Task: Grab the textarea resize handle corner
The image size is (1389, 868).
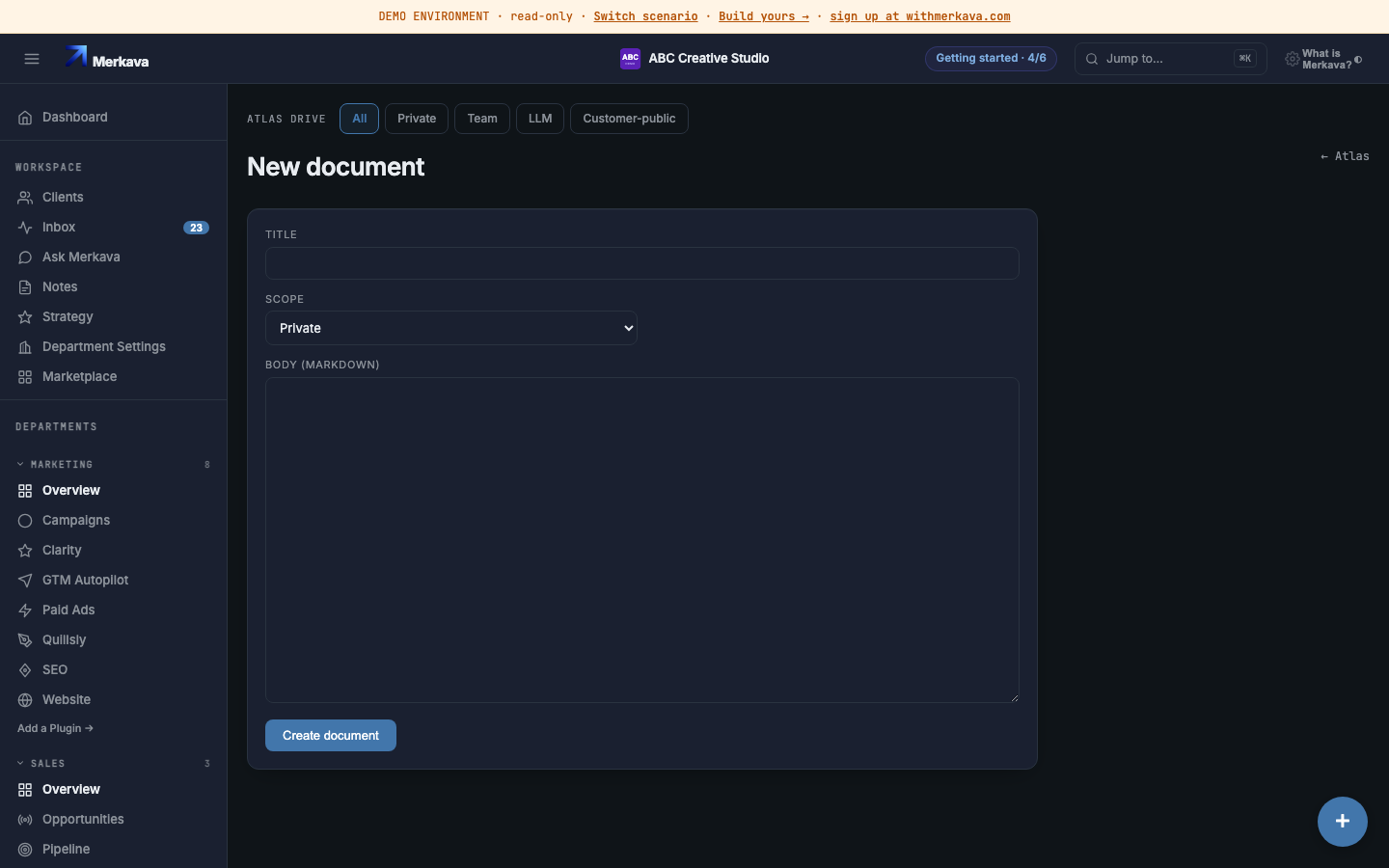Action: pyautogui.click(x=1013, y=696)
